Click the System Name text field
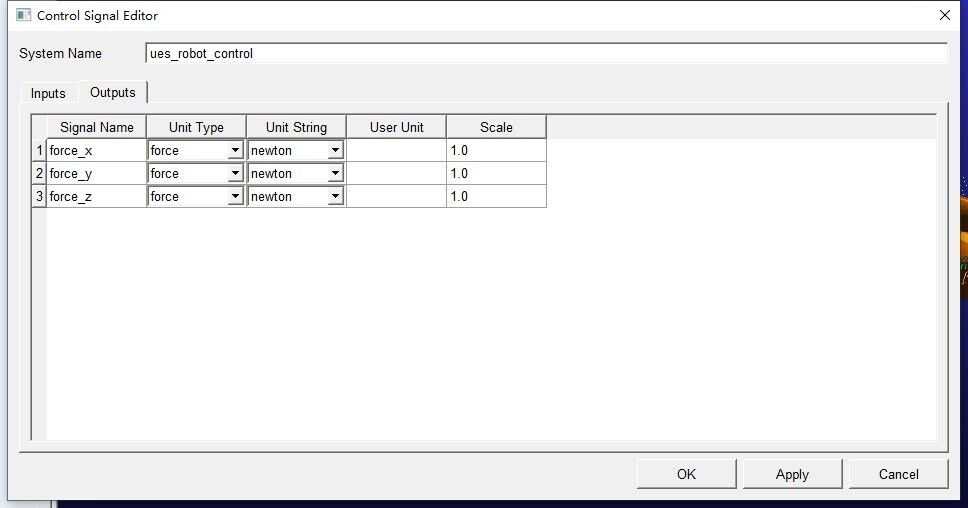The height and width of the screenshot is (508, 968). point(545,53)
